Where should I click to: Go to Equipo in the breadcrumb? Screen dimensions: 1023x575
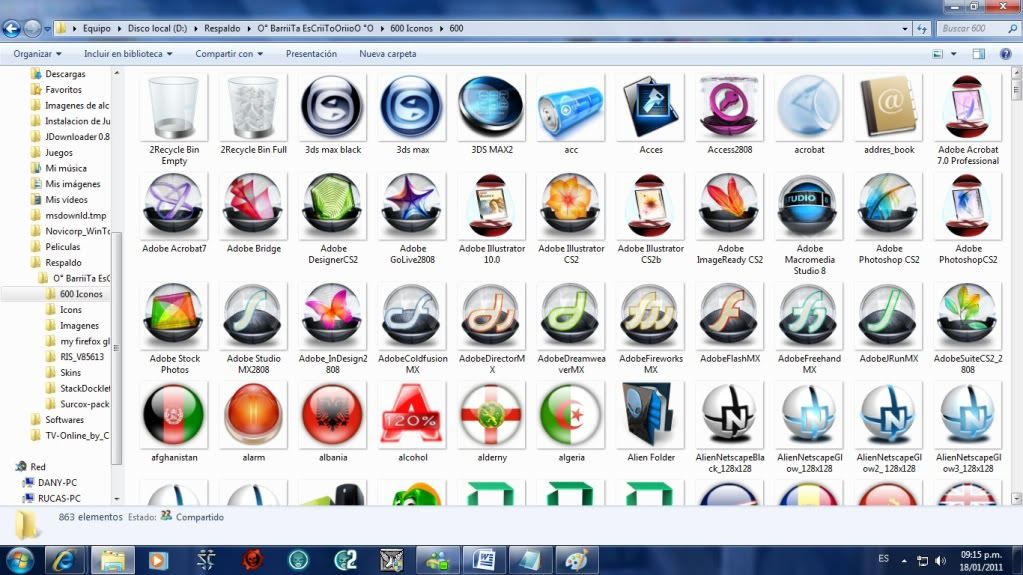[x=97, y=29]
